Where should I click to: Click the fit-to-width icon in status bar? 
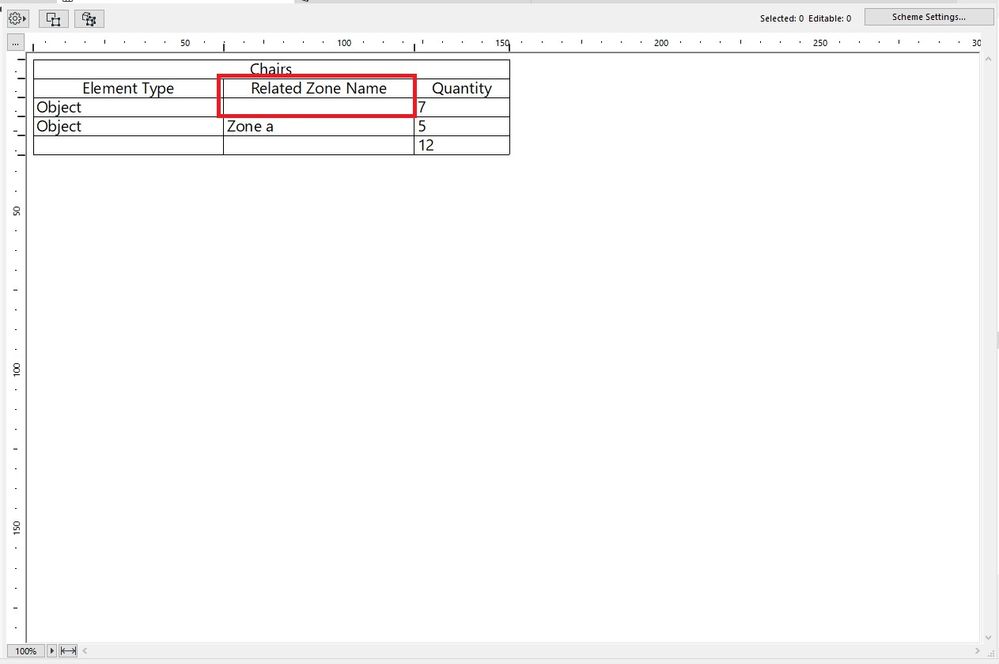click(66, 650)
